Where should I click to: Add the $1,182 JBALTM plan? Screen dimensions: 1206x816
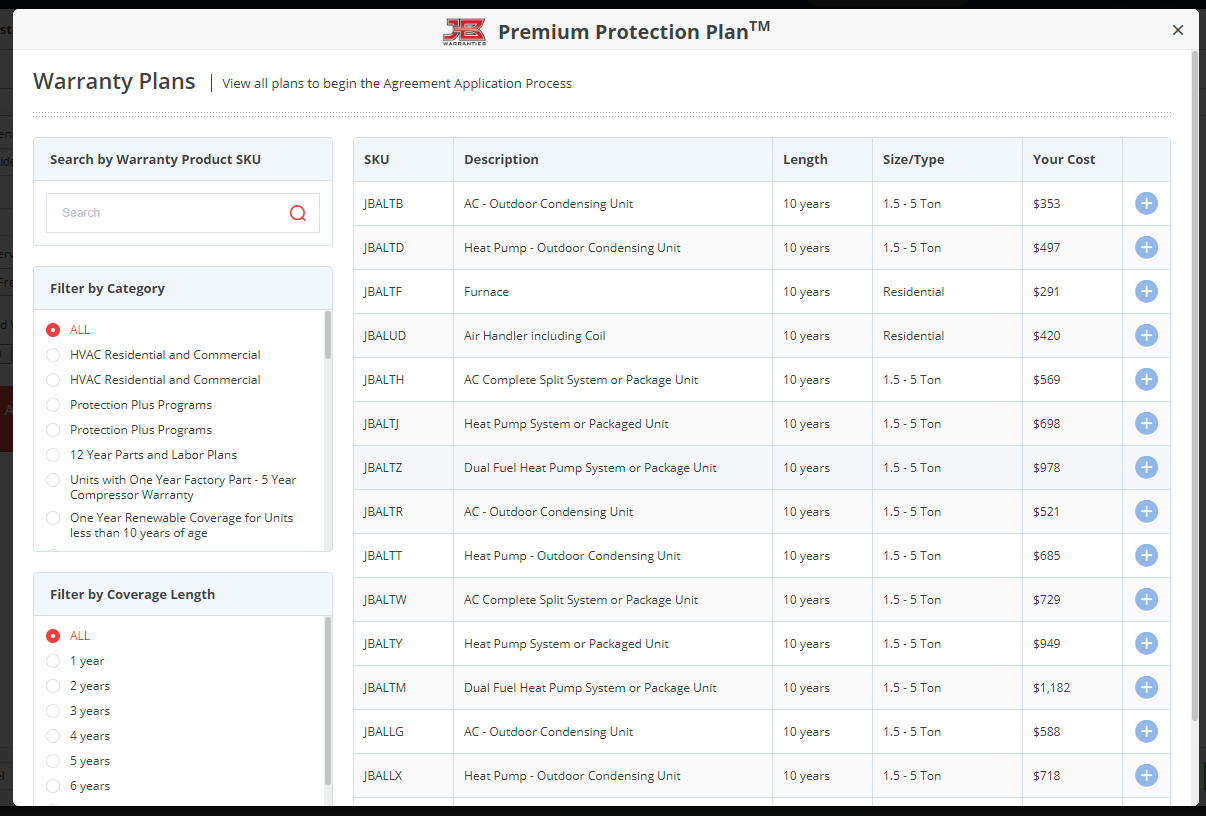tap(1146, 688)
